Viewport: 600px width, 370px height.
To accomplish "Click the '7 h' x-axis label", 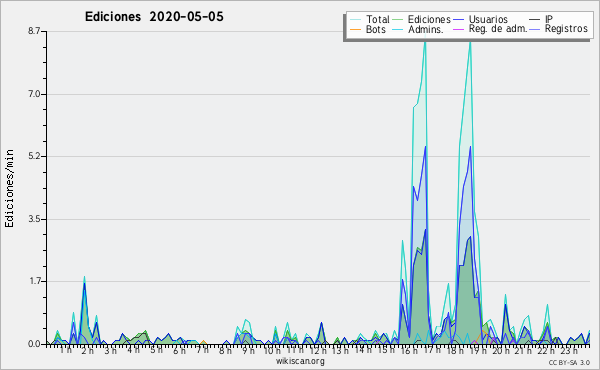I will (x=202, y=350).
